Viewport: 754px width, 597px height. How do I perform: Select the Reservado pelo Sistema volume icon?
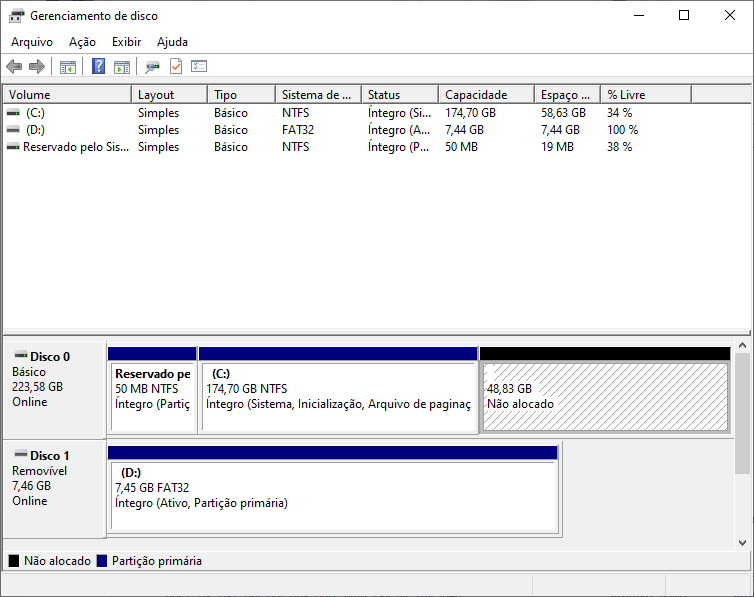(x=13, y=147)
